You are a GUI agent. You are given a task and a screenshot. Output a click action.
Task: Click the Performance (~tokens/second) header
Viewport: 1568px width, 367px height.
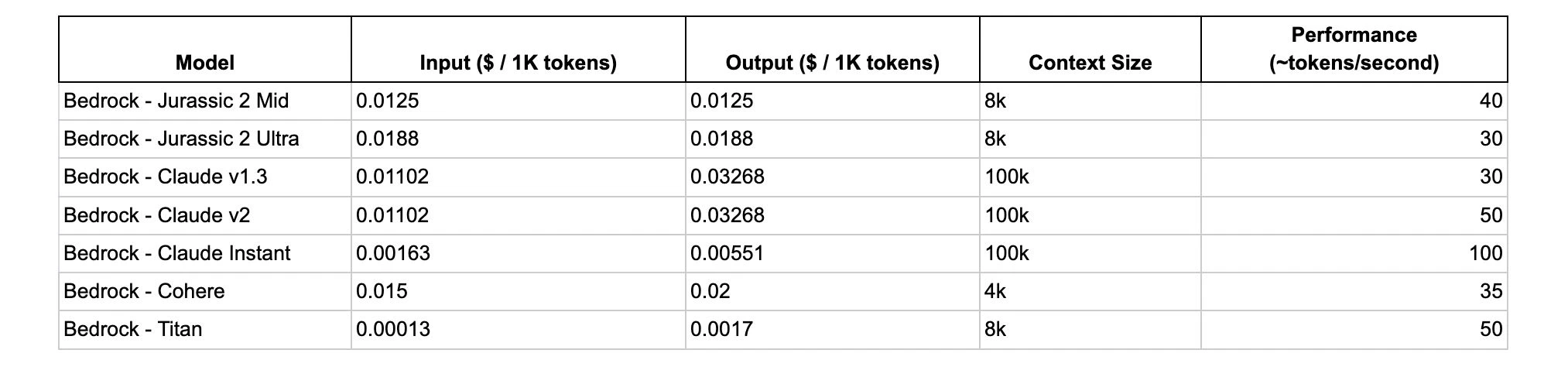click(1354, 49)
